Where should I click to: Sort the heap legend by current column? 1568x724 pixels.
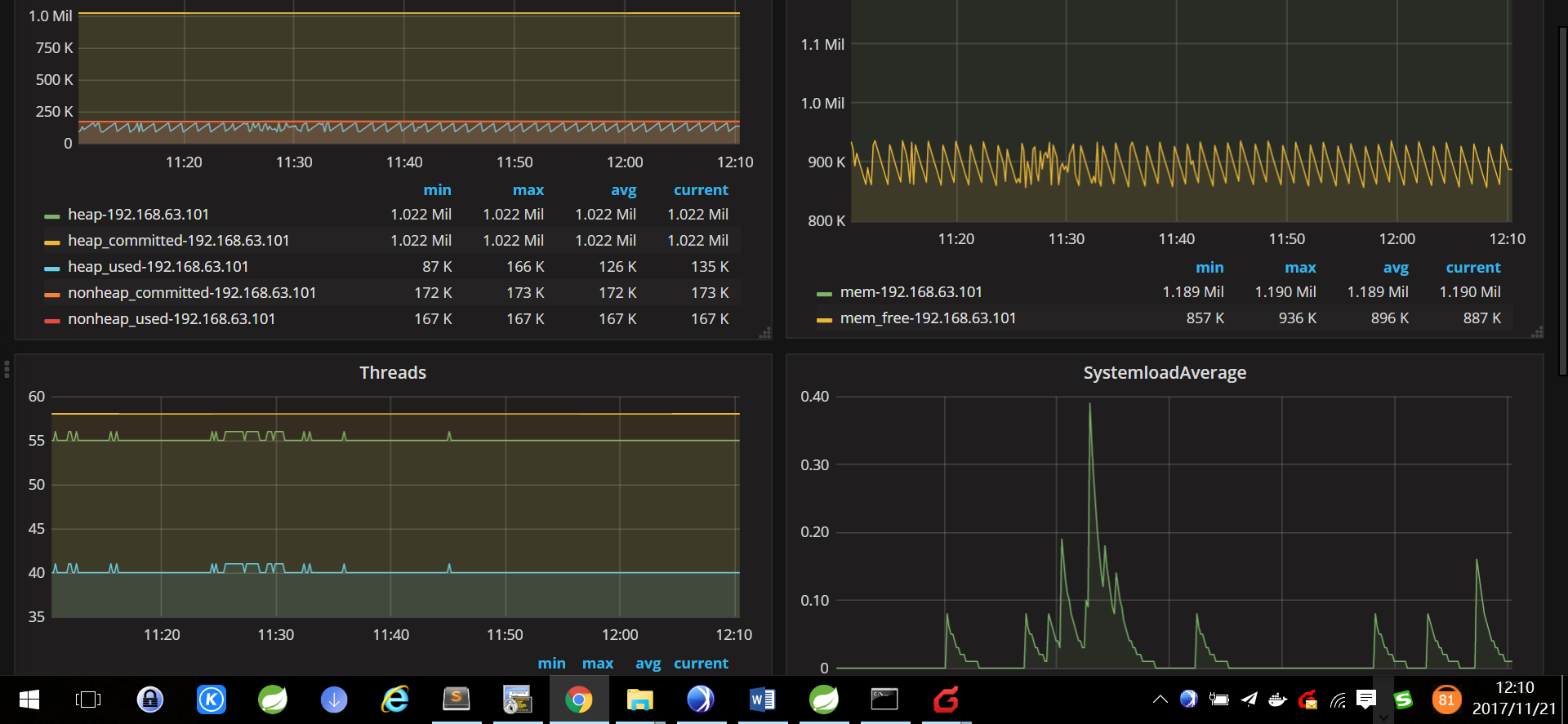click(701, 189)
